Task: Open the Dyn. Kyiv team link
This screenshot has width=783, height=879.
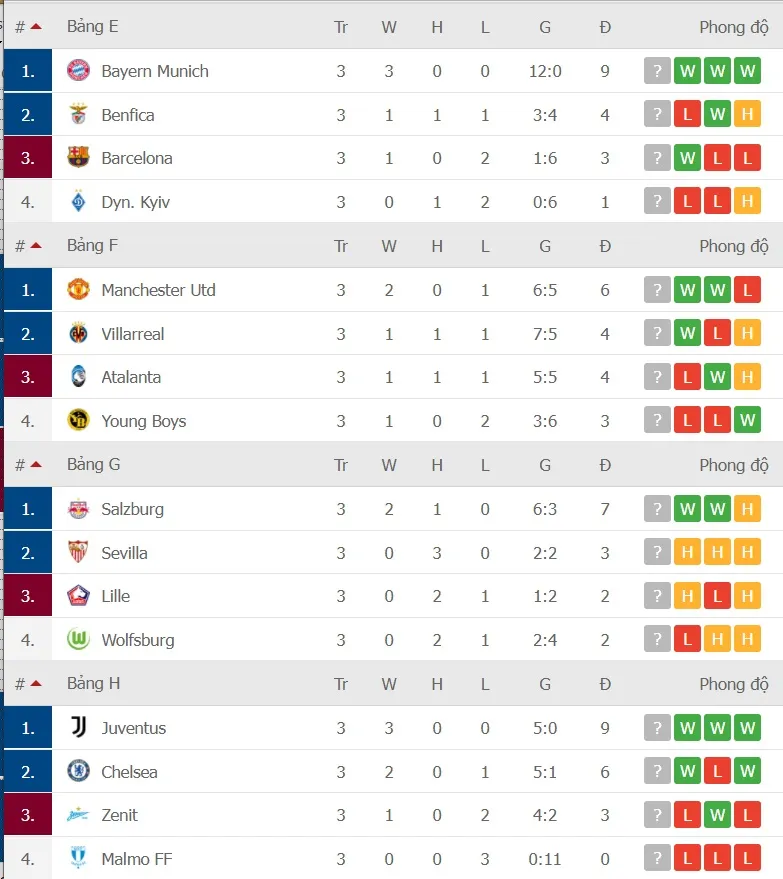Action: pos(135,202)
